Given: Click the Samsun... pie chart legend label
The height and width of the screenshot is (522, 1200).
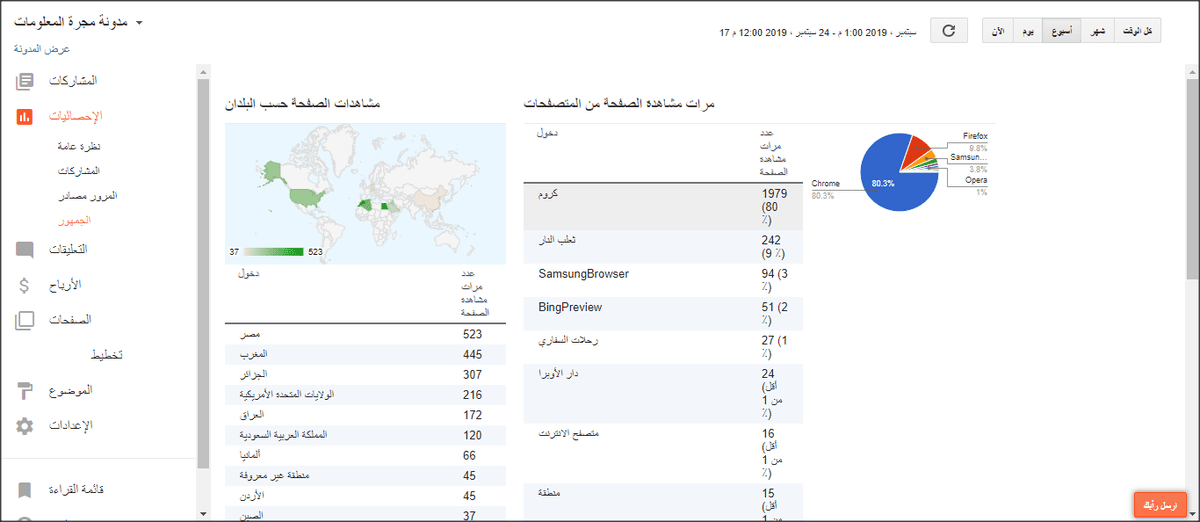Looking at the screenshot, I should tap(969, 158).
